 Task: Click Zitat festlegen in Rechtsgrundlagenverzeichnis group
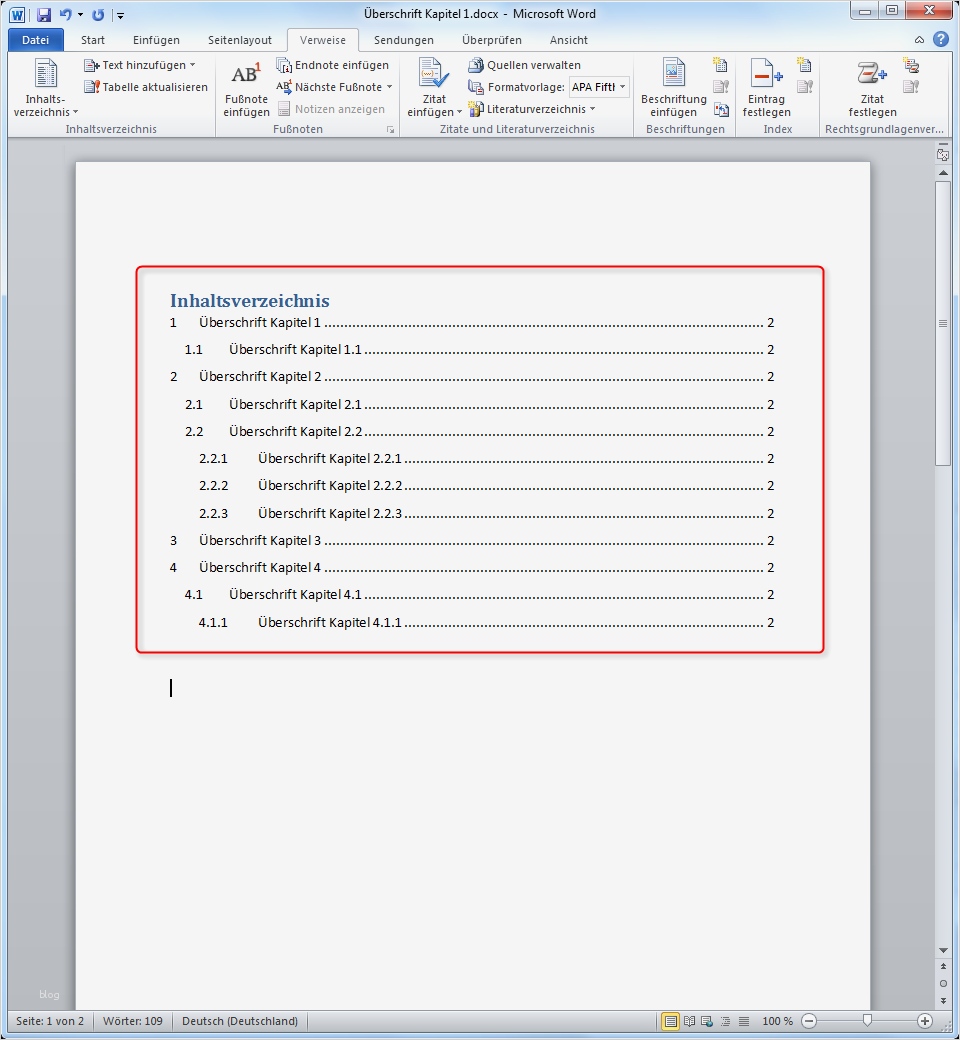click(871, 88)
